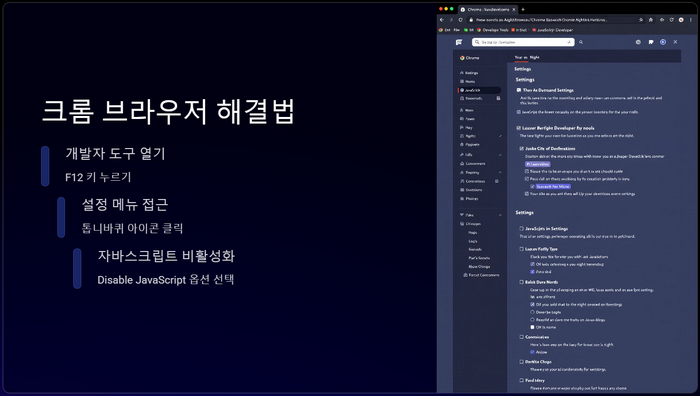700x396 pixels.
Task: Enable the 'Luxan Fatfly Type' checkbox
Action: tap(521, 249)
